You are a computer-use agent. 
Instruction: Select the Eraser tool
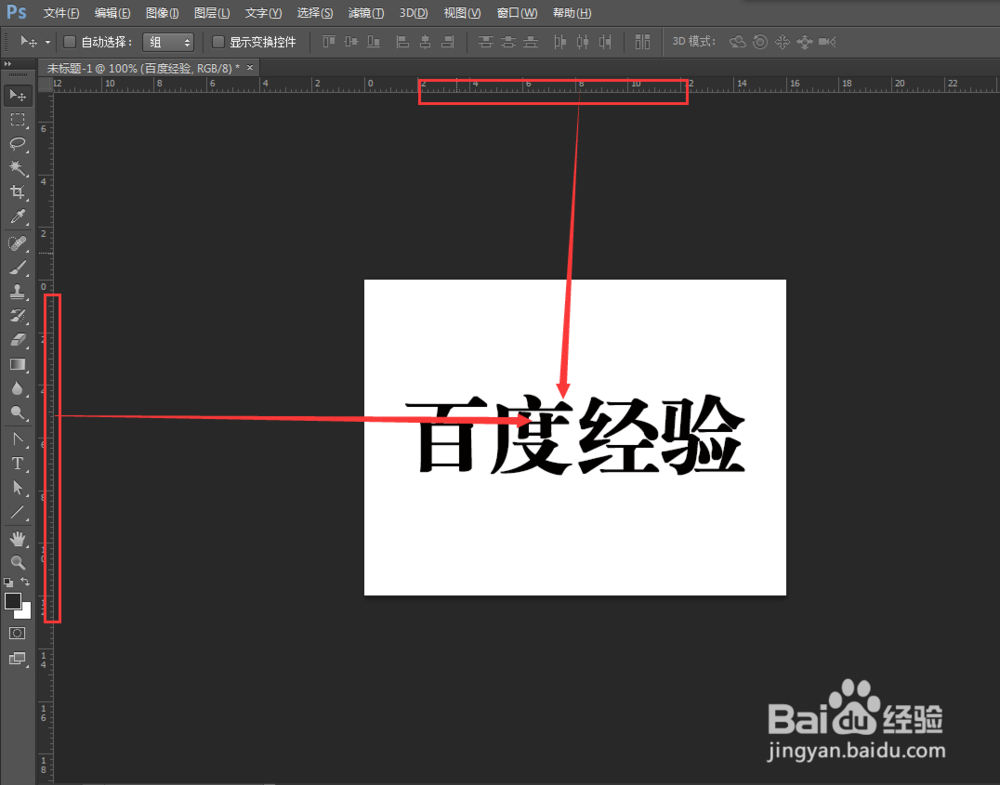[17, 340]
